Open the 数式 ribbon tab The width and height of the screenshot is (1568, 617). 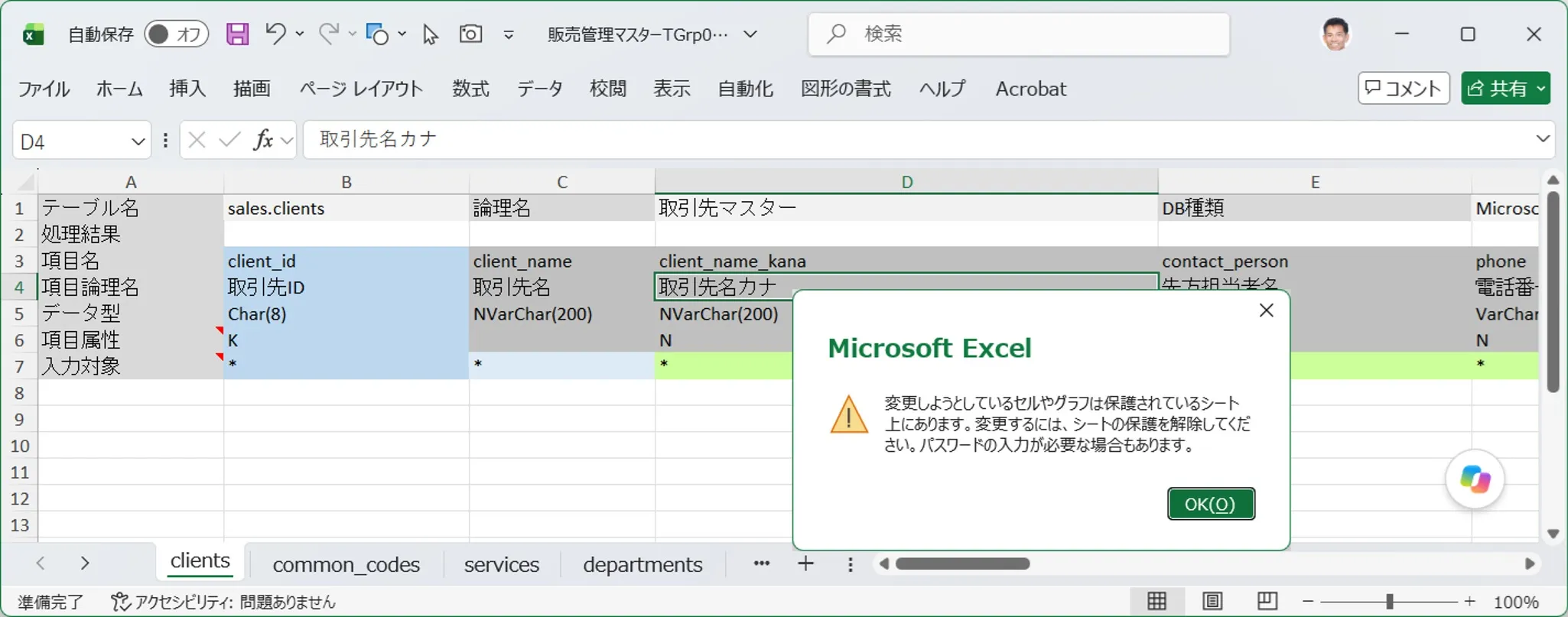point(470,89)
